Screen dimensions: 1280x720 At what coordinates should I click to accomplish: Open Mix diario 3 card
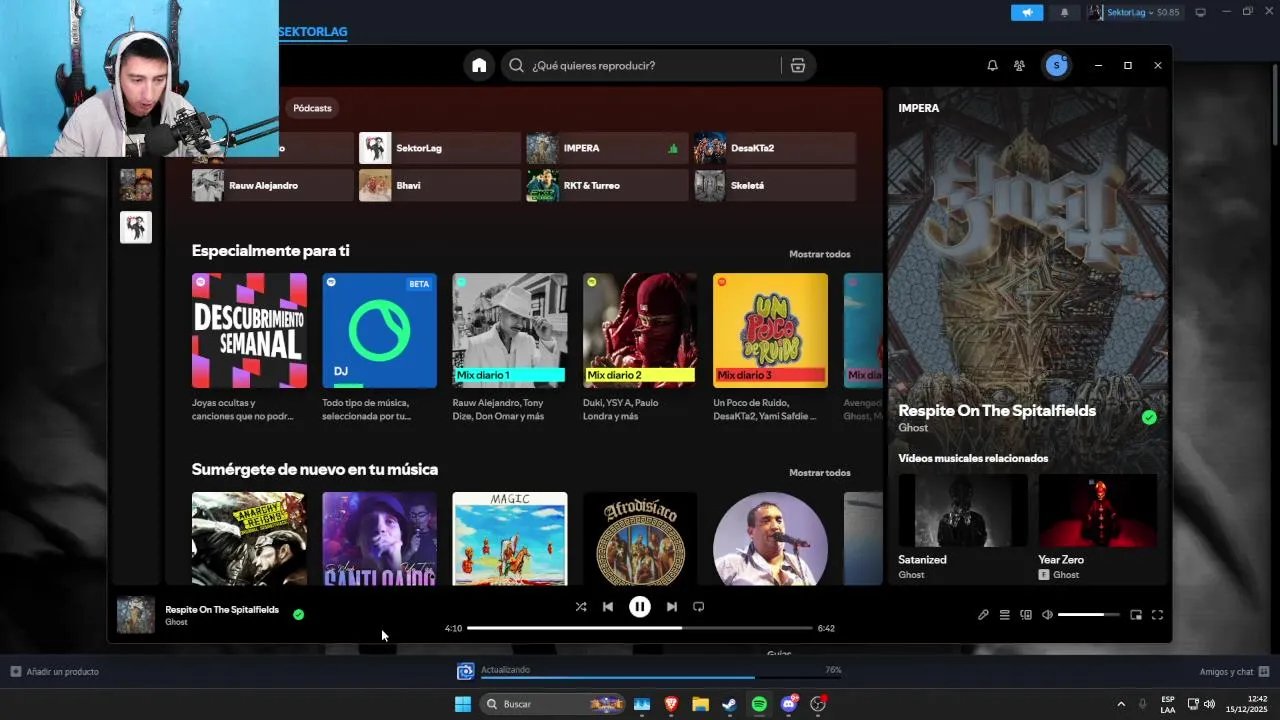(x=770, y=348)
